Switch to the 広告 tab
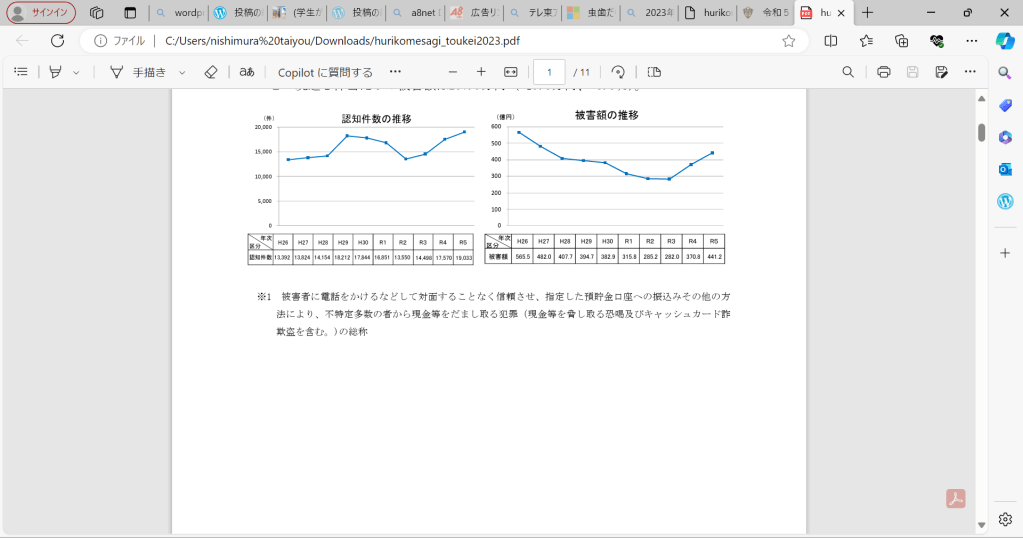This screenshot has height=538, width=1023. coord(470,13)
